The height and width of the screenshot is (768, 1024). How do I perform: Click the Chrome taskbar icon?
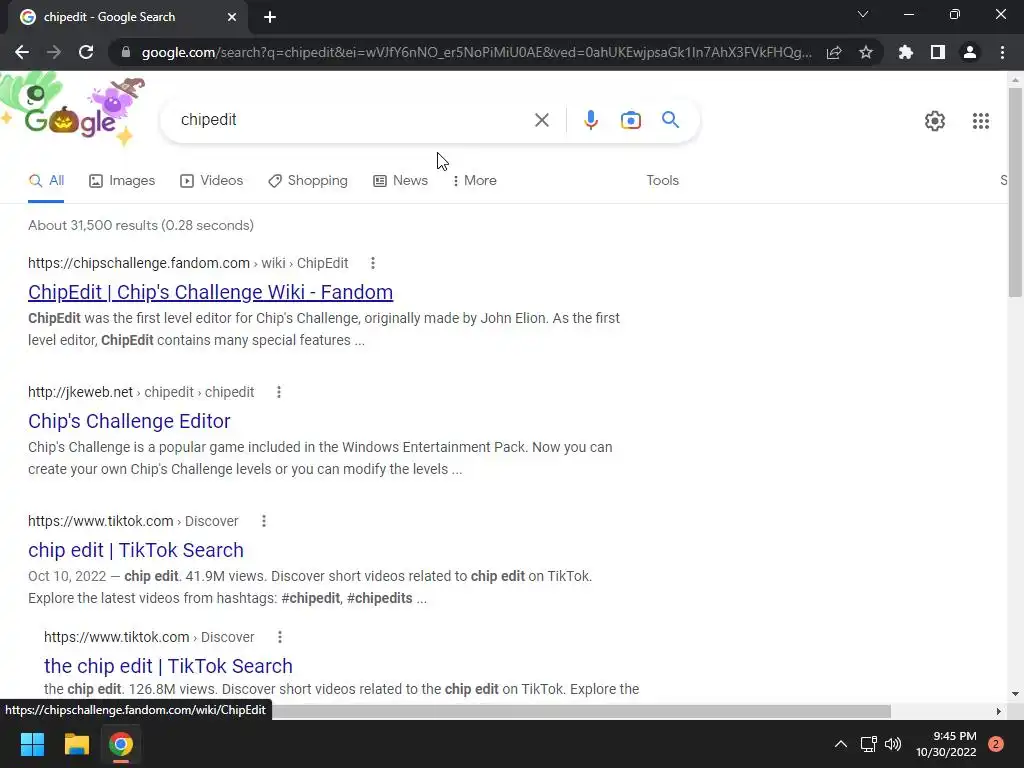[x=121, y=744]
